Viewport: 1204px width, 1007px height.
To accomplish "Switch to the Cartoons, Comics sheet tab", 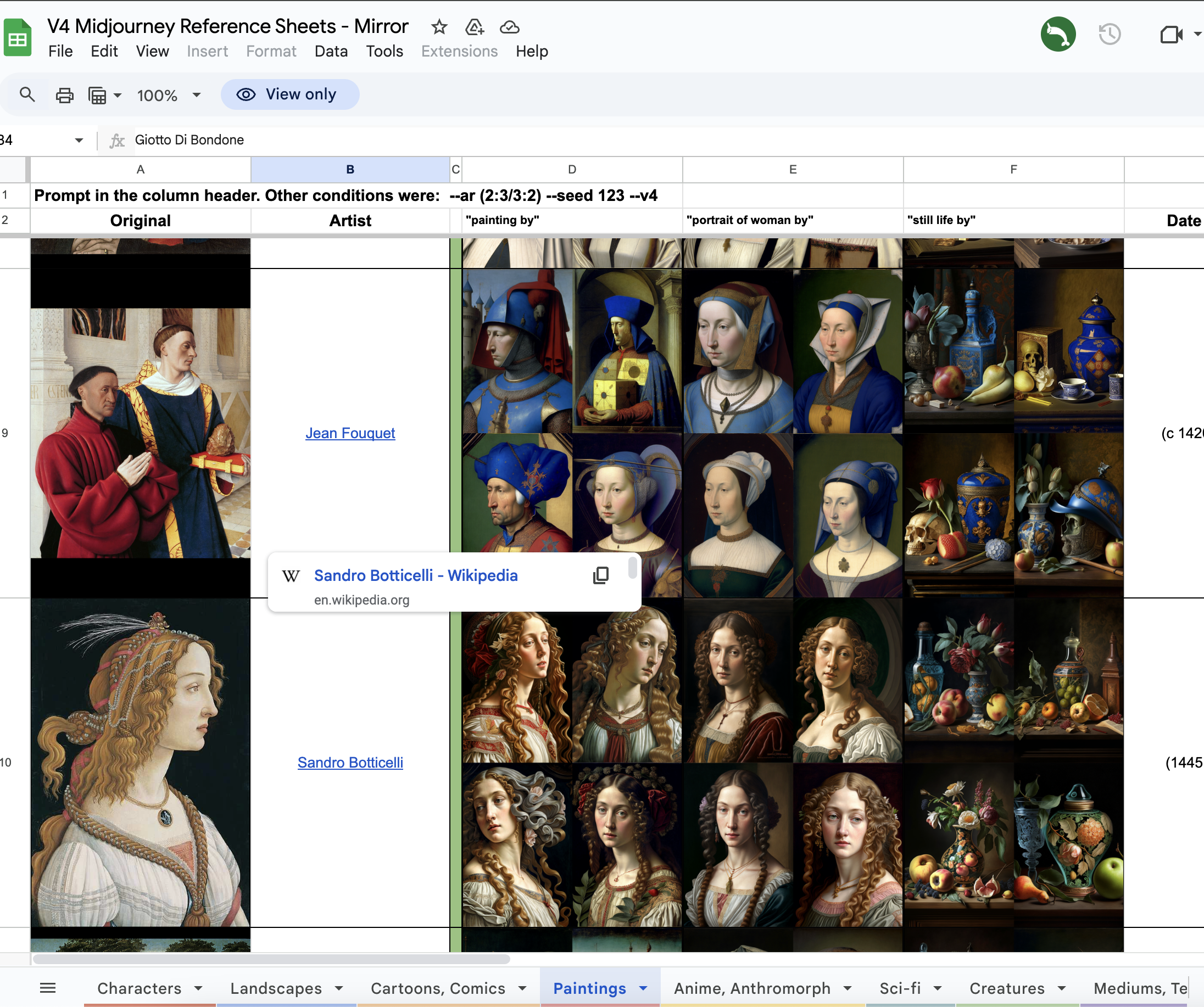I will [x=438, y=988].
